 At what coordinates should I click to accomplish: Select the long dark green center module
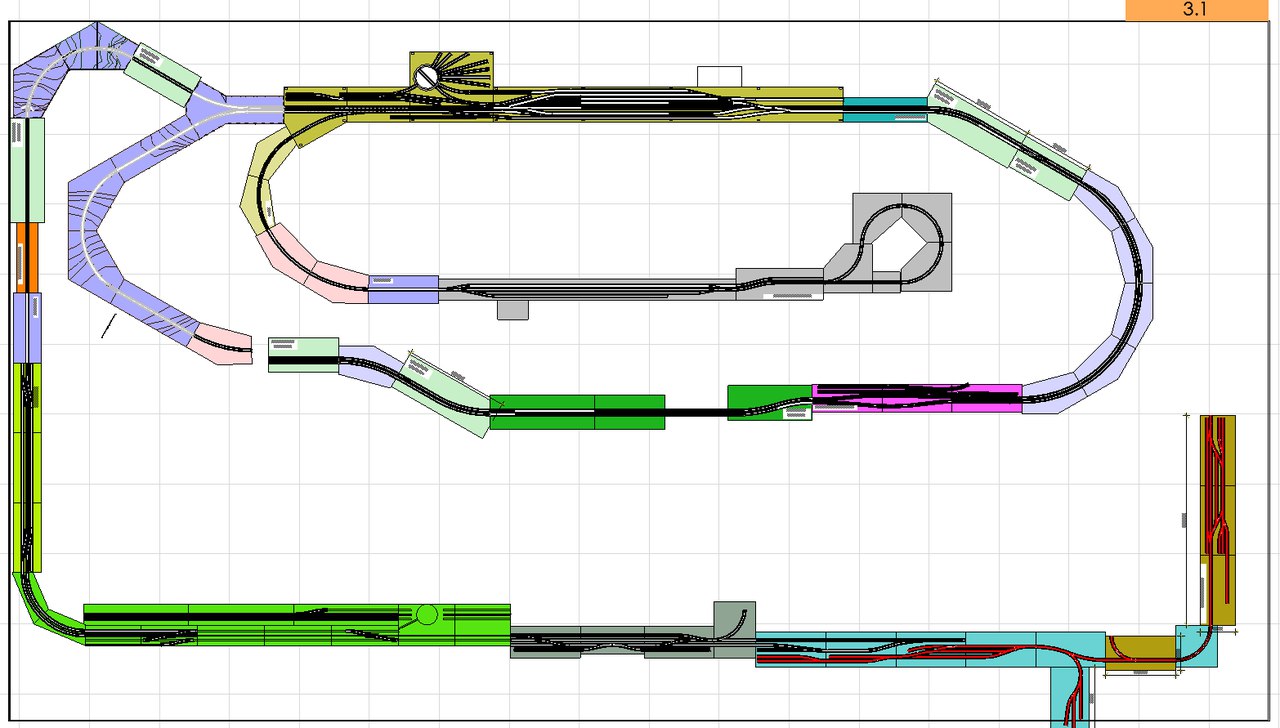(577, 412)
